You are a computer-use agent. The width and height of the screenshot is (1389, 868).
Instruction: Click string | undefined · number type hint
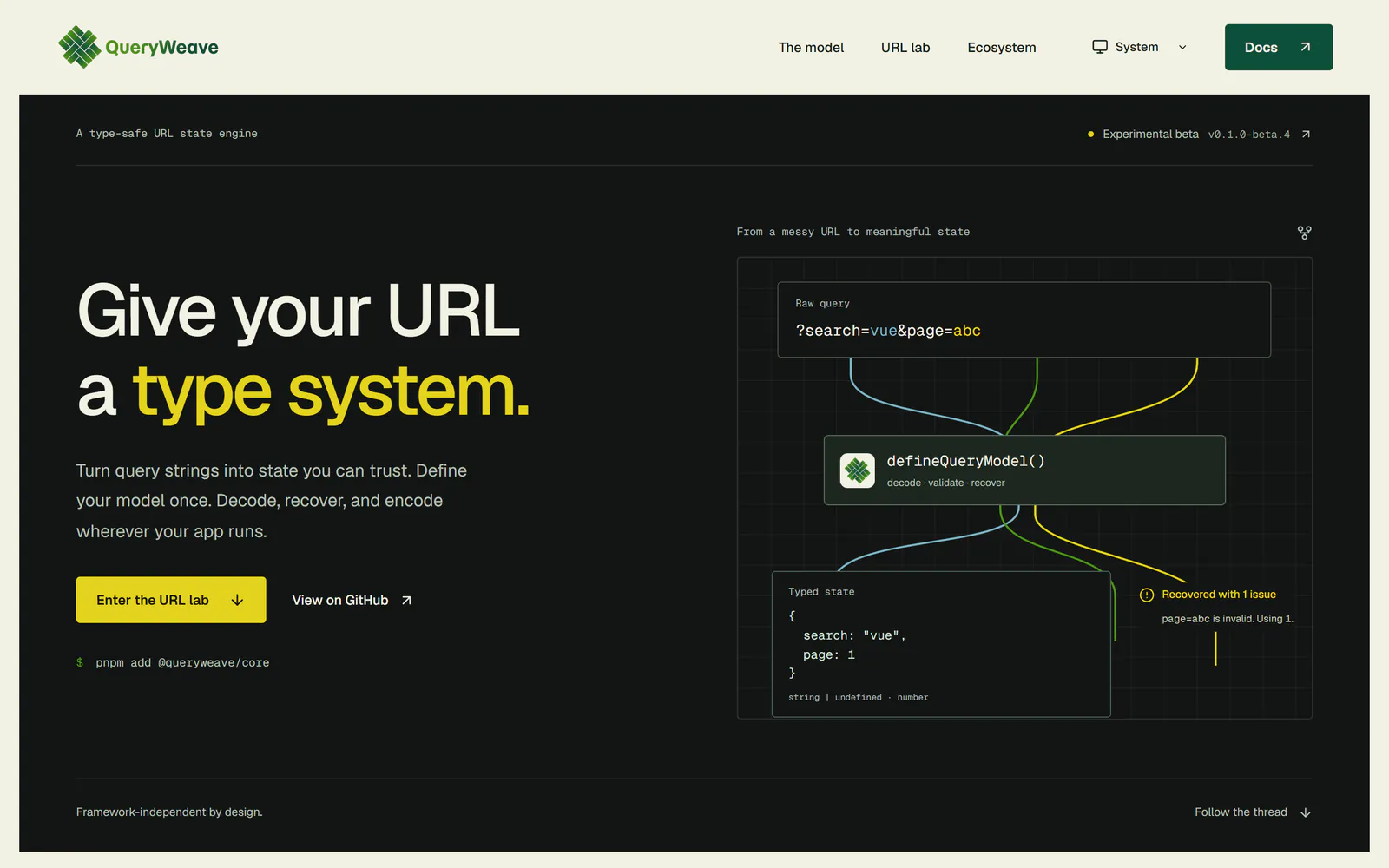[858, 698]
